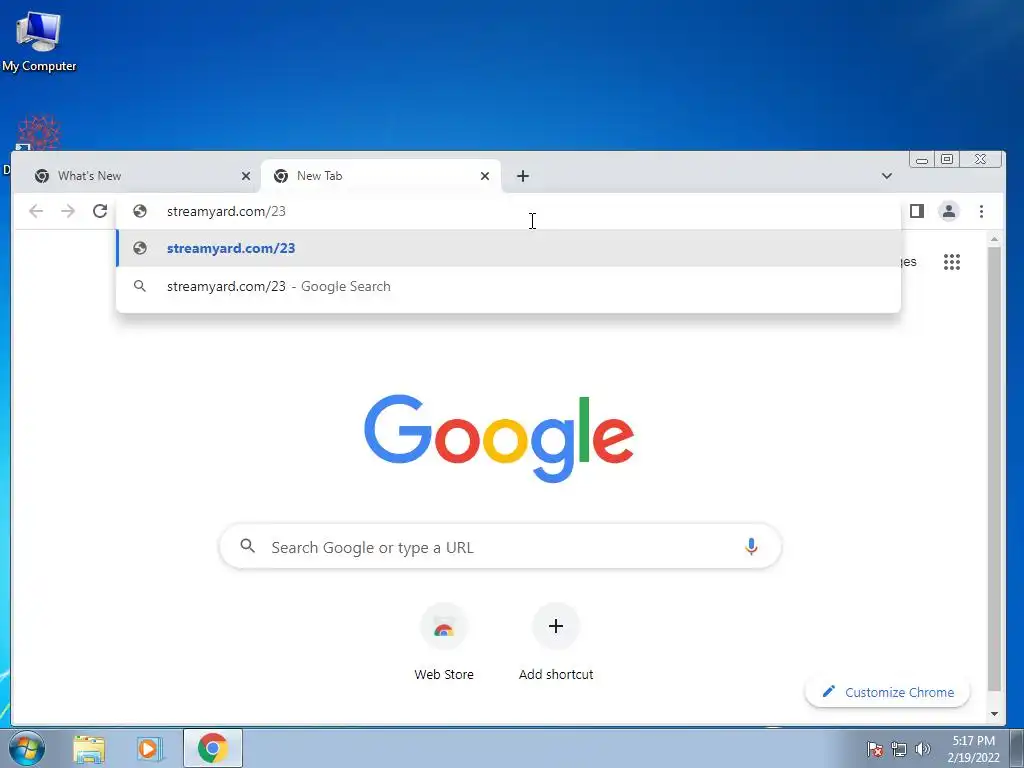Click the address bar text streamyard.com/23
The width and height of the screenshot is (1024, 768).
click(226, 211)
